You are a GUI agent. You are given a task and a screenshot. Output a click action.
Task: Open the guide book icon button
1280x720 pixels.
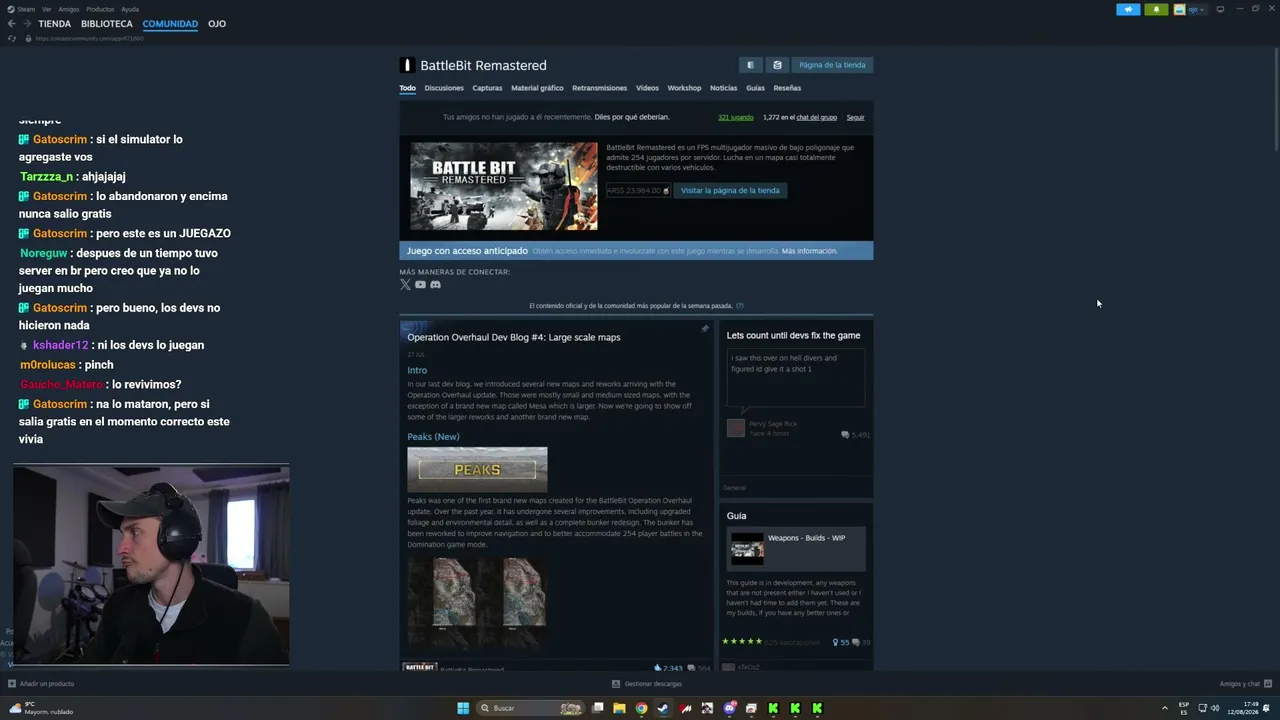pyautogui.click(x=750, y=65)
